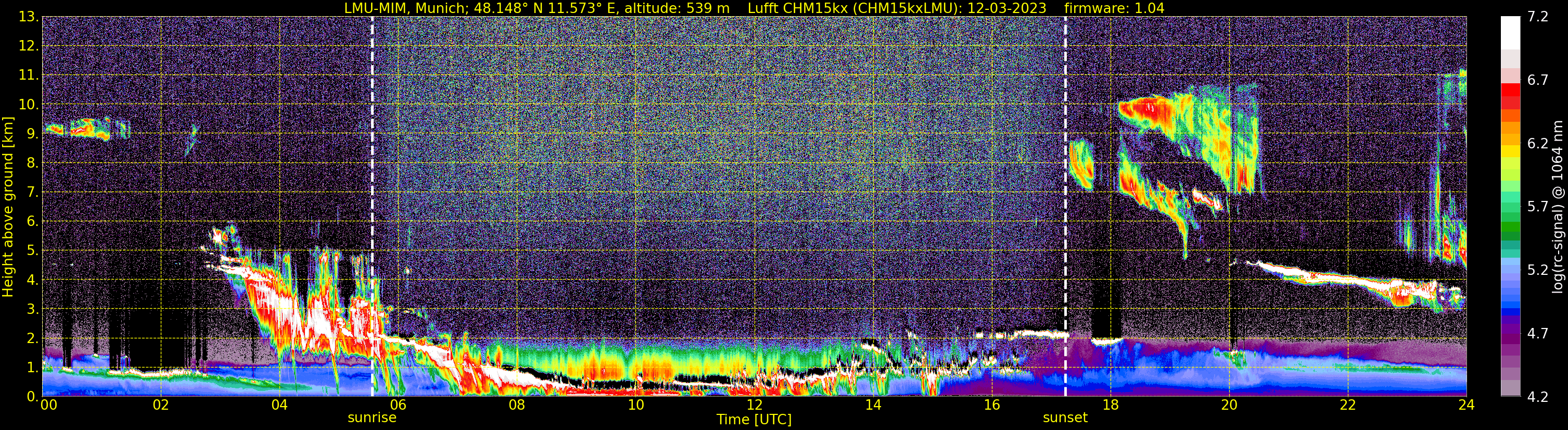Click the white dashed sunrise marker line
The width and height of the screenshot is (1568, 430).
point(372,207)
